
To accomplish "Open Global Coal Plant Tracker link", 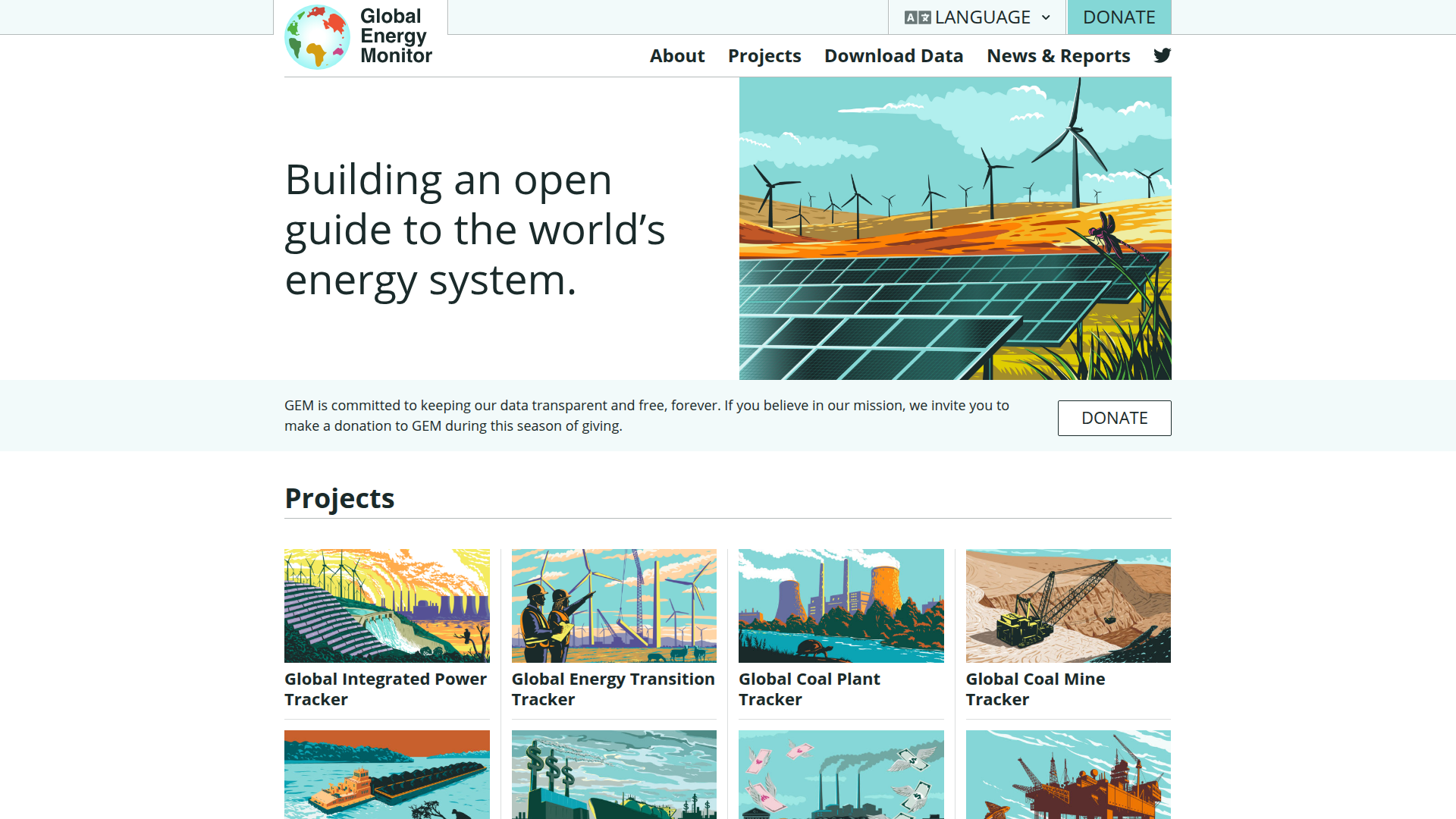I will (809, 689).
